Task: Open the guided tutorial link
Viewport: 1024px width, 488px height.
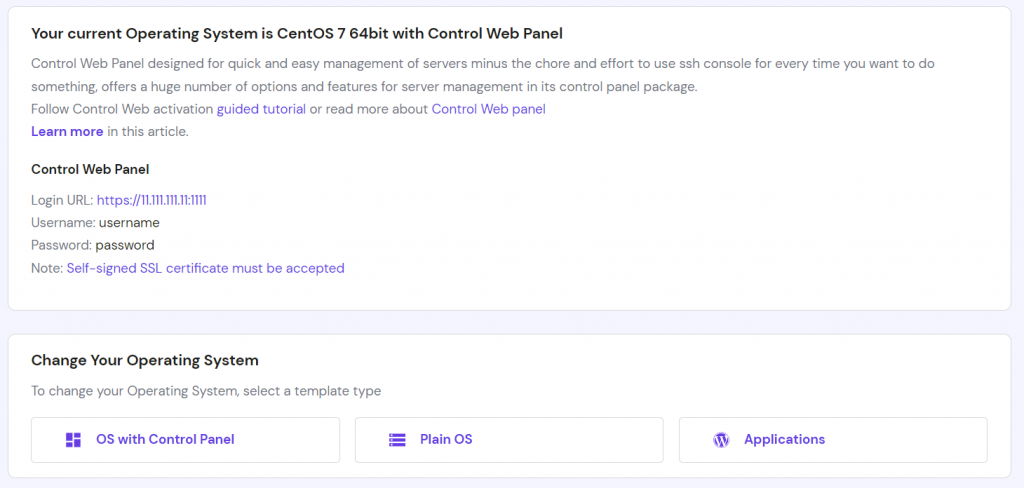Action: (x=261, y=109)
